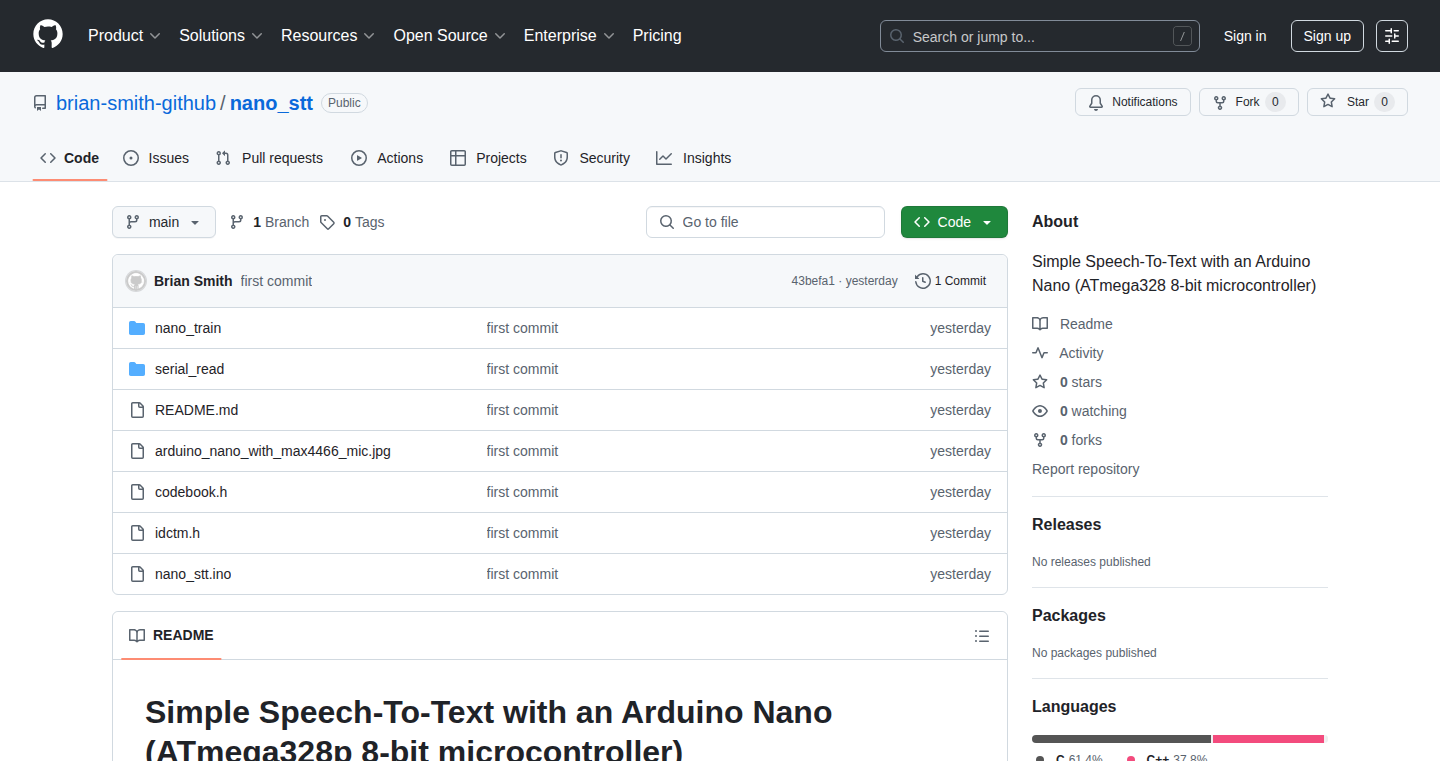The image size is (1440, 761).
Task: Click the file icon beside codebook.h
Action: (137, 492)
